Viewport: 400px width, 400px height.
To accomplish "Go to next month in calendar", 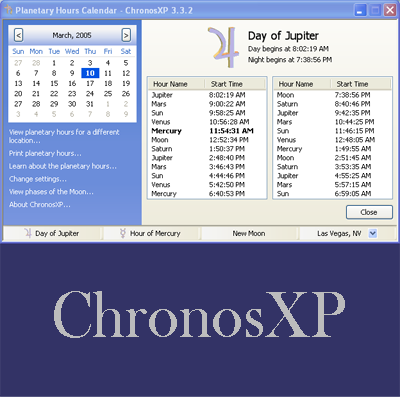I will pos(126,35).
